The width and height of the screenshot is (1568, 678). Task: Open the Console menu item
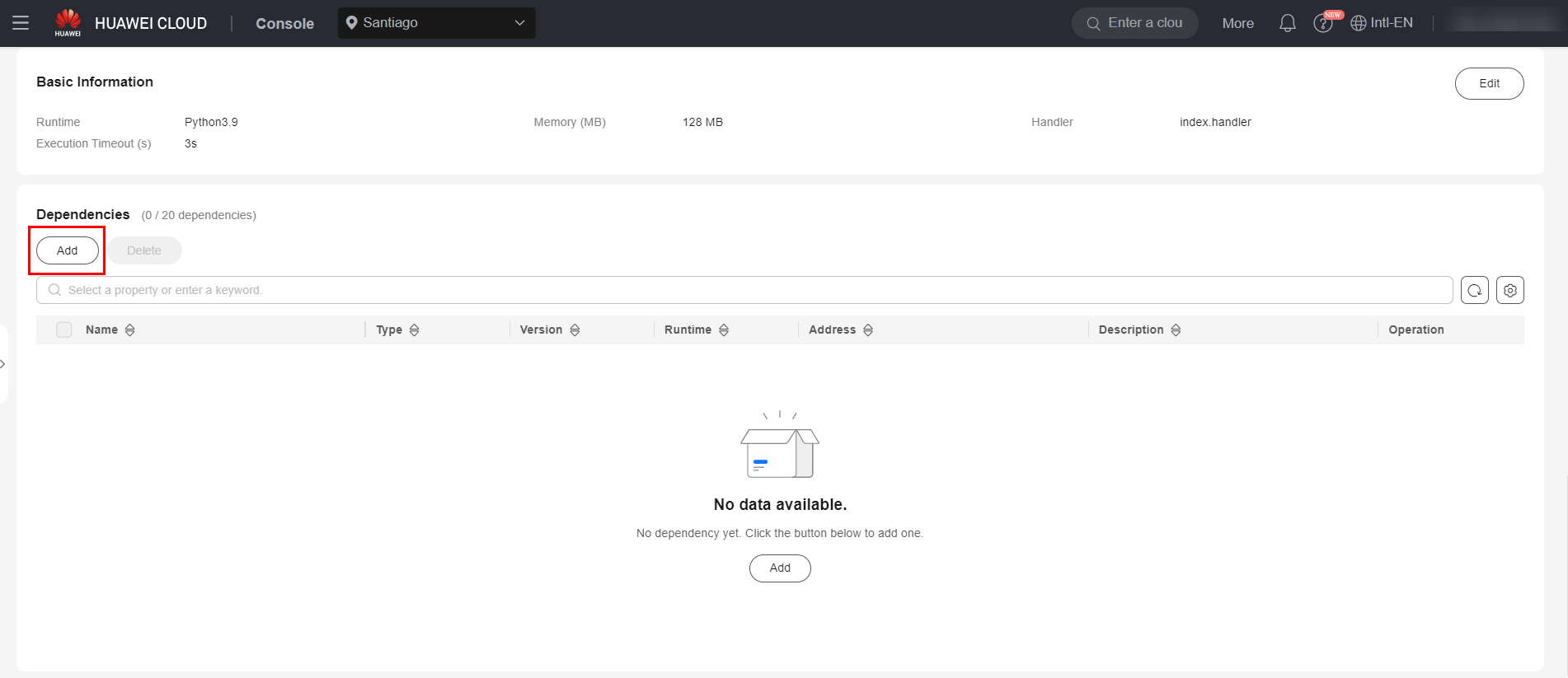click(284, 24)
